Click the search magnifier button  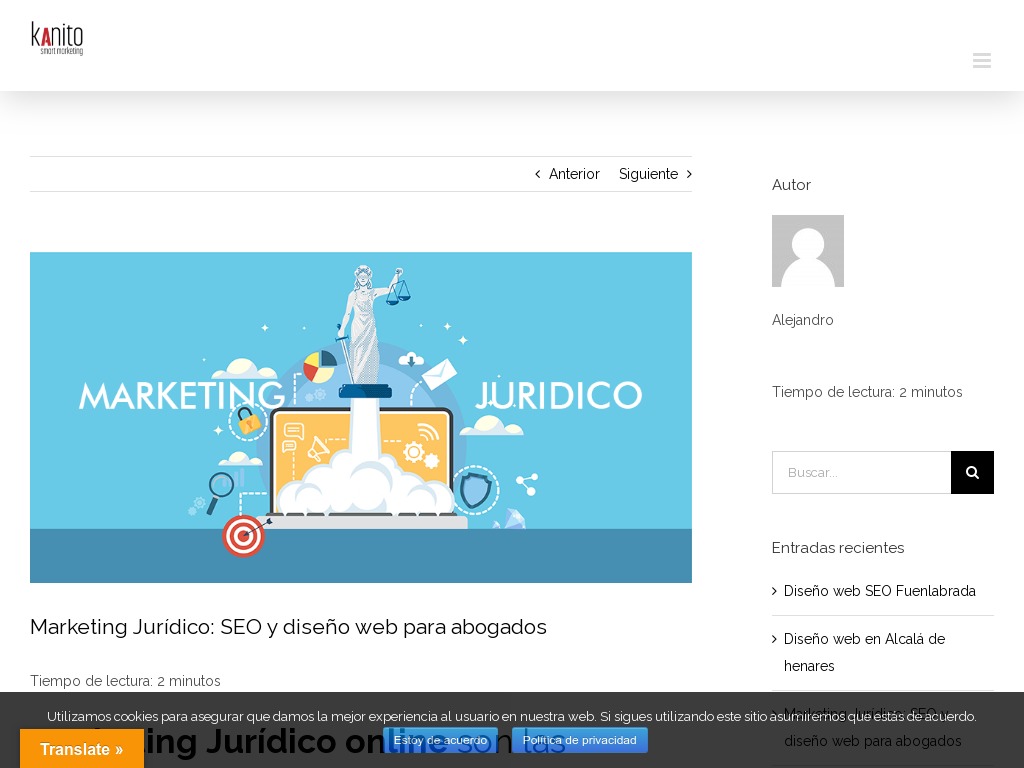971,472
